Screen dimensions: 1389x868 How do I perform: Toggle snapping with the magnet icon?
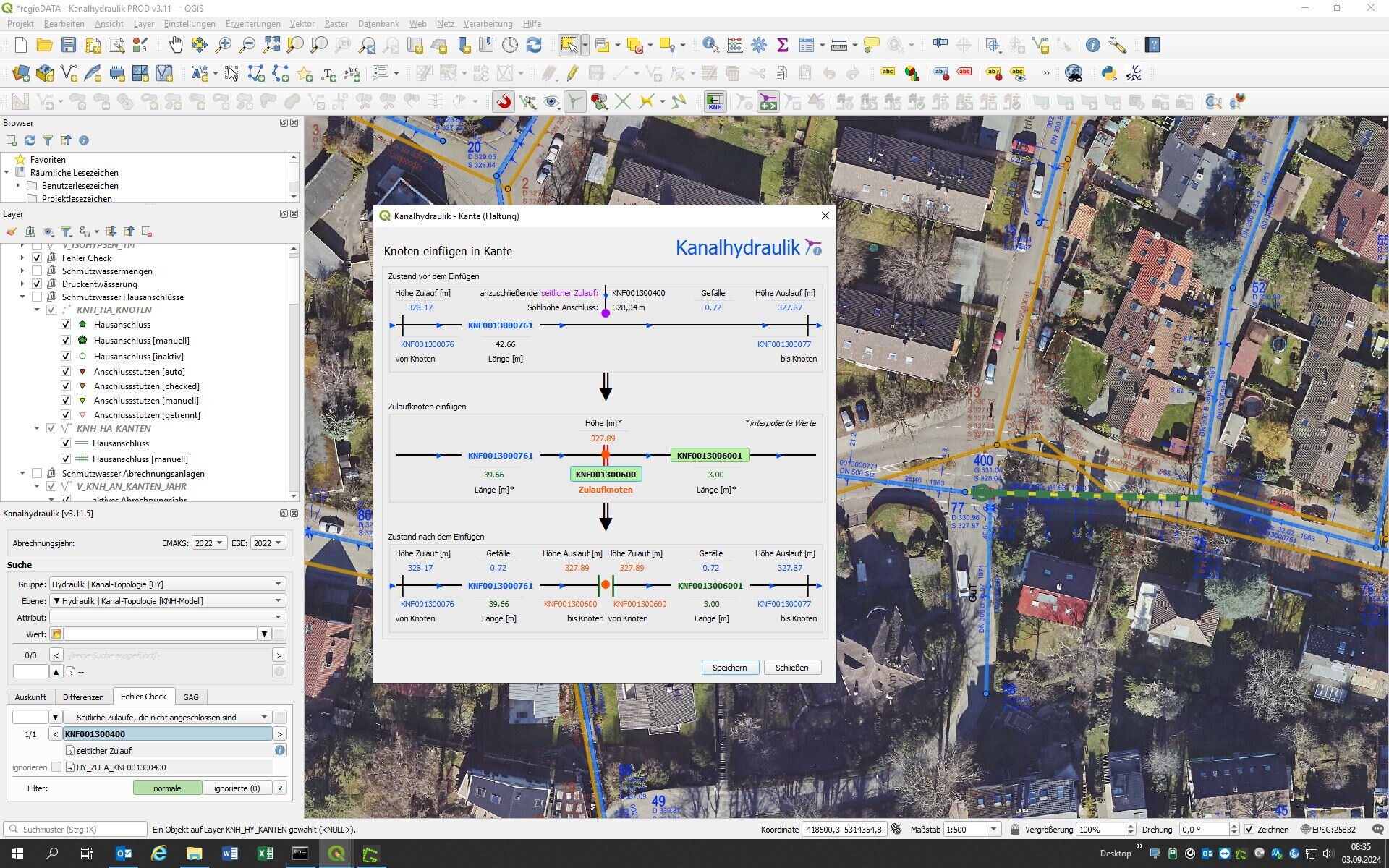504,101
